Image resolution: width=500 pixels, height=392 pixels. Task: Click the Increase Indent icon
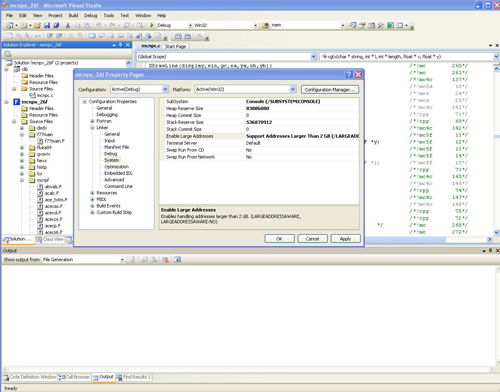pyautogui.click(x=59, y=36)
